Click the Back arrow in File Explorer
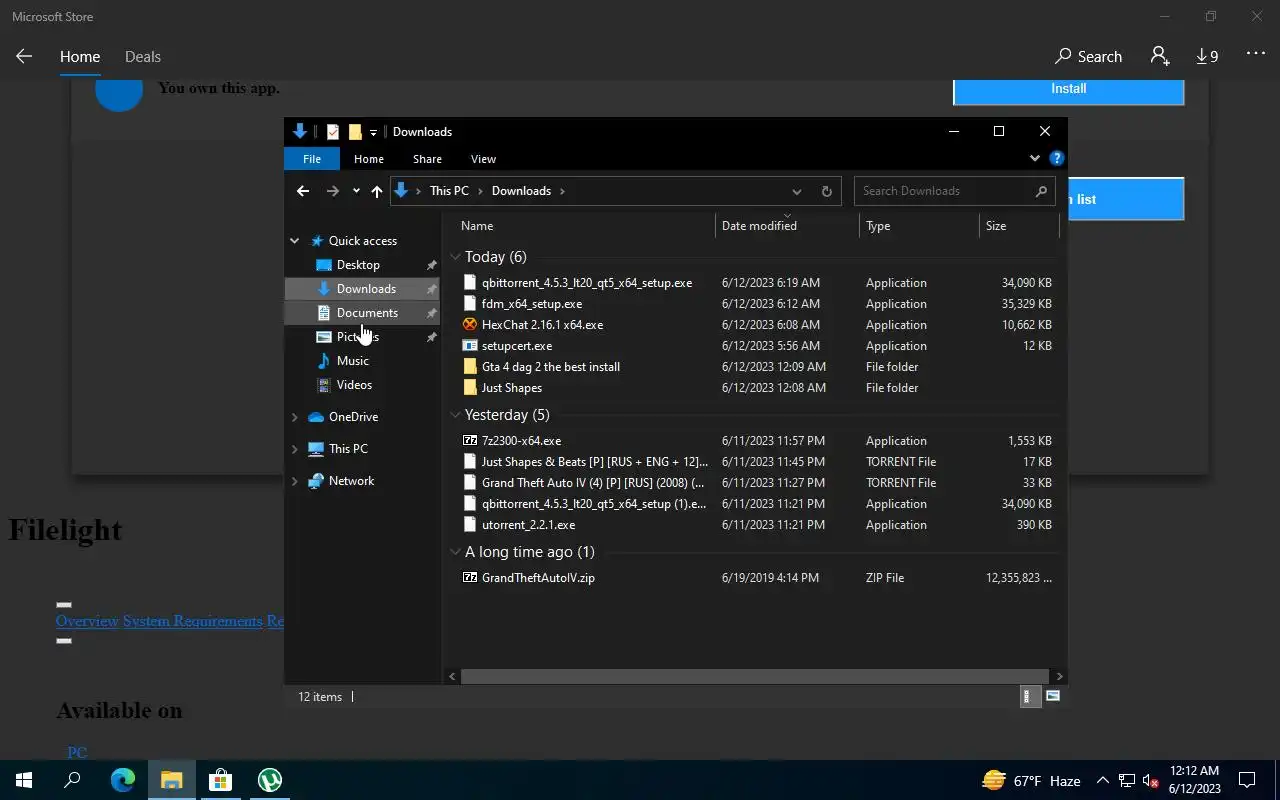Viewport: 1280px width, 800px height. [303, 191]
